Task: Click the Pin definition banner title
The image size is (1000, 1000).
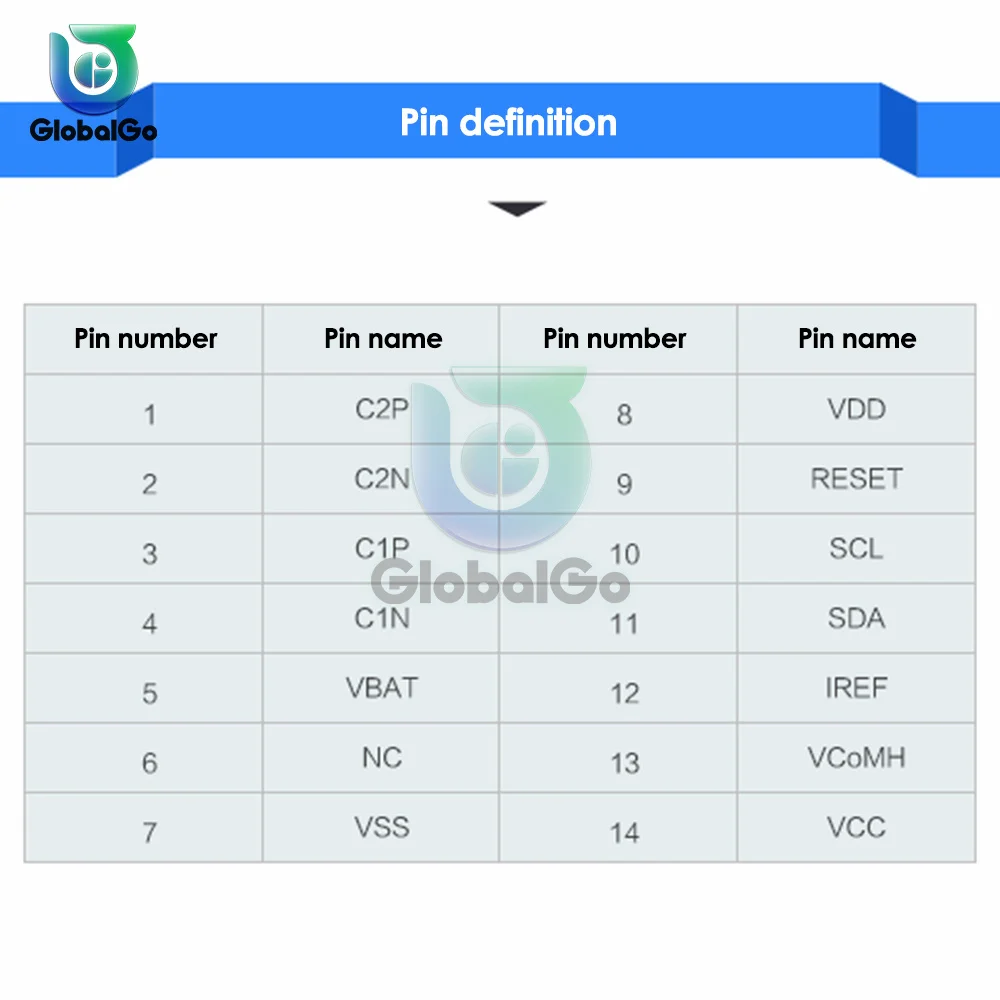Action: click(508, 122)
